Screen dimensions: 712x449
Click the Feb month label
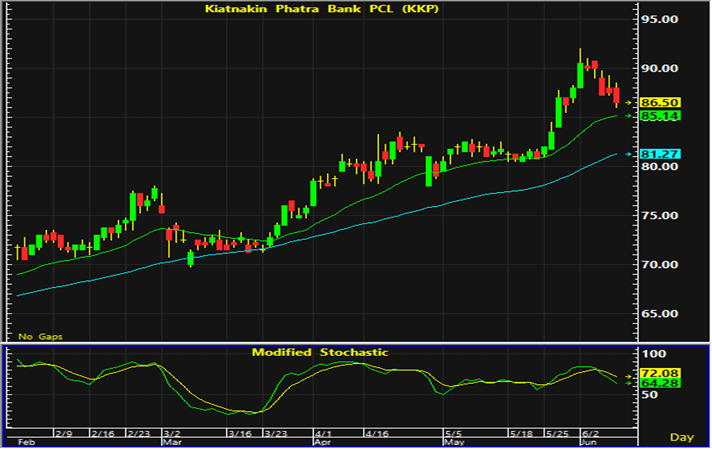(x=26, y=442)
